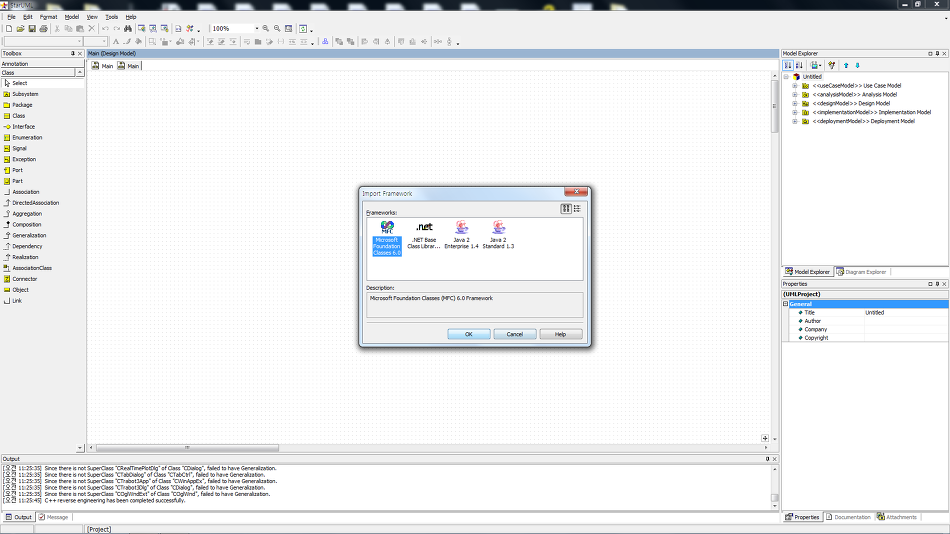
Task: Switch framework list to large icon view
Action: pos(566,208)
